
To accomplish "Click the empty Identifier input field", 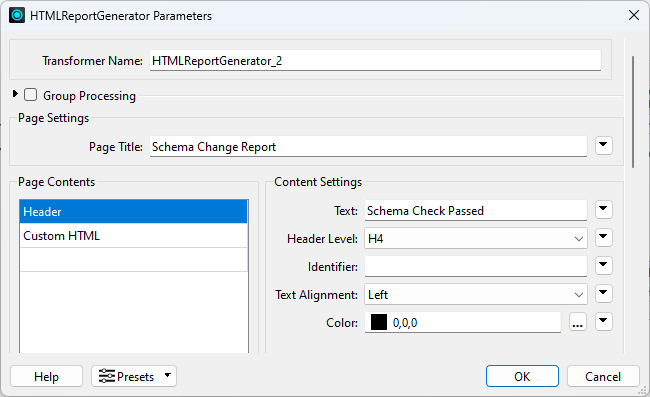I will click(x=475, y=266).
